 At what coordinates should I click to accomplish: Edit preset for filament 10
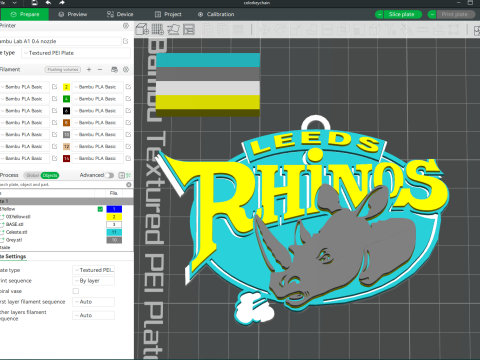pyautogui.click(x=128, y=134)
